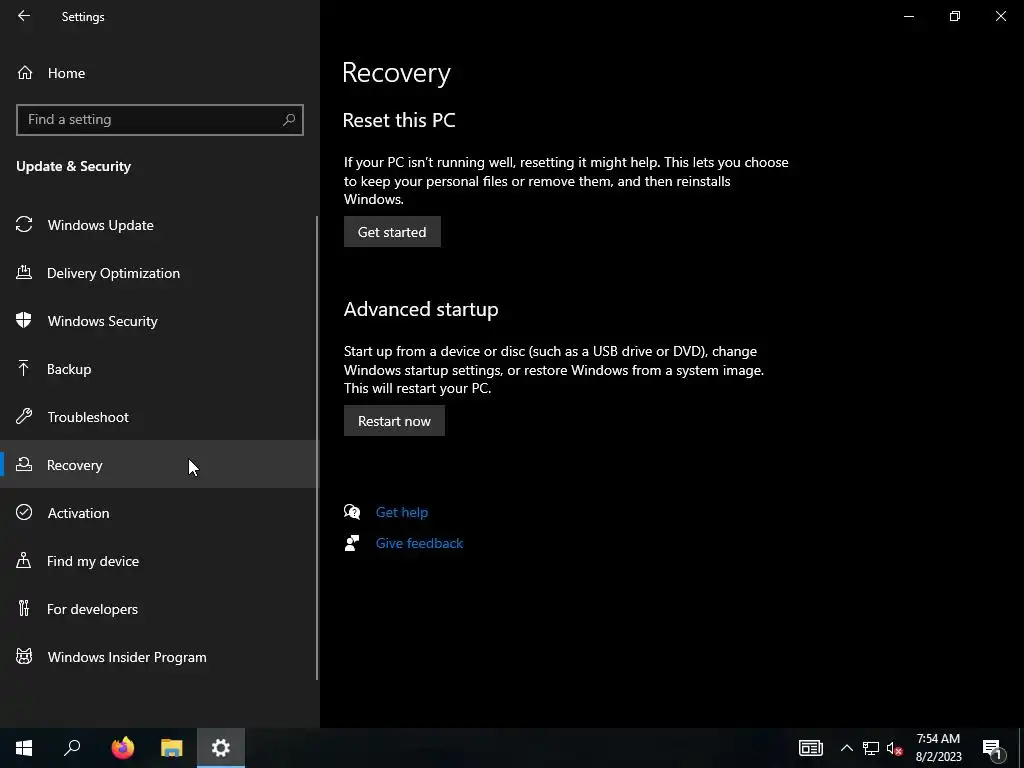Viewport: 1024px width, 768px height.
Task: Click the Reset this PC heading
Action: pyautogui.click(x=399, y=120)
